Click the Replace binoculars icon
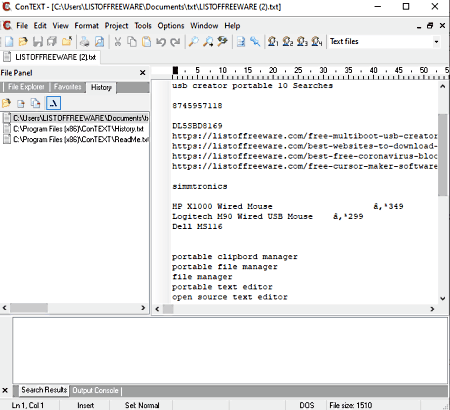450x410 pixels. click(x=222, y=41)
